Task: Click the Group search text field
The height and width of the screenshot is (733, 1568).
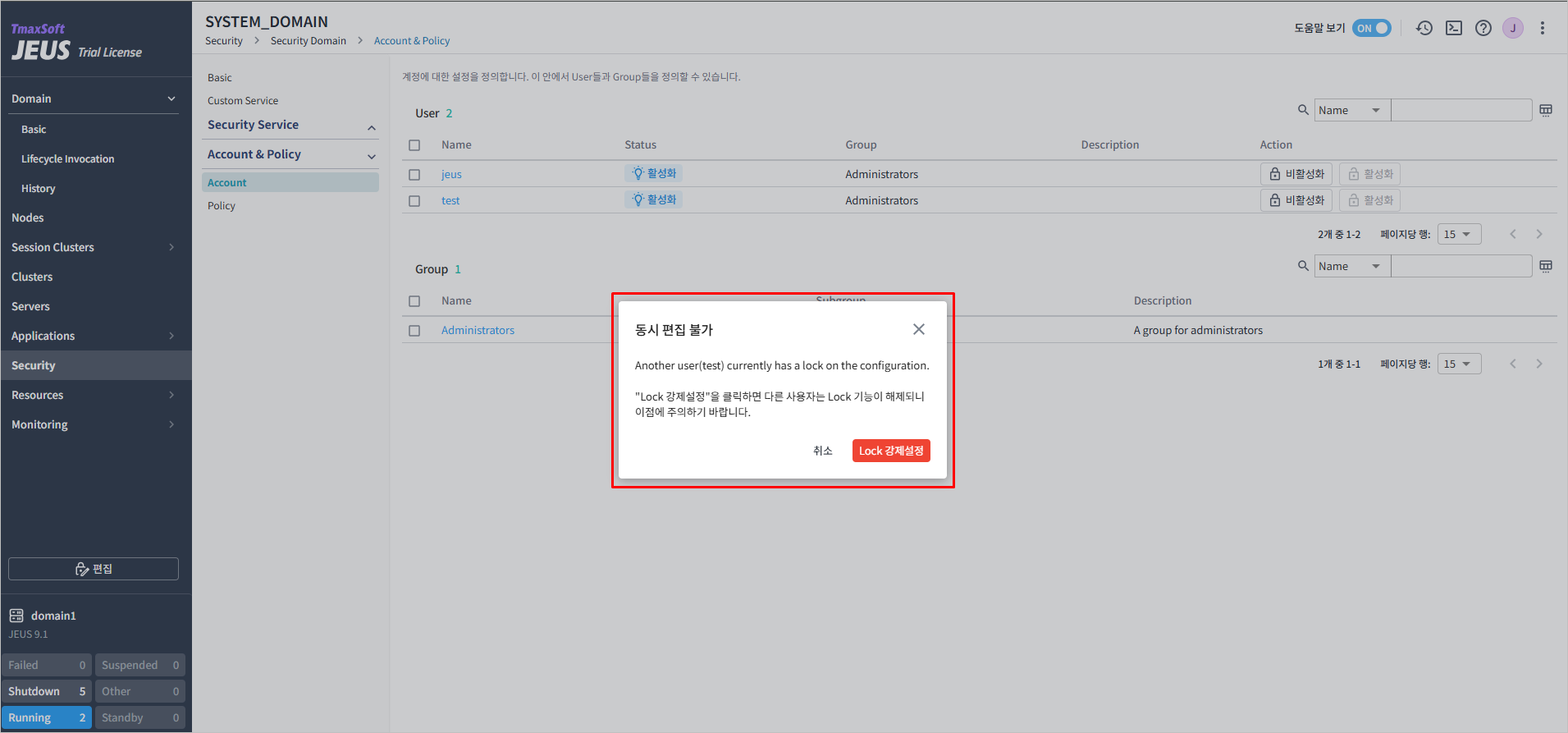Action: [1461, 266]
